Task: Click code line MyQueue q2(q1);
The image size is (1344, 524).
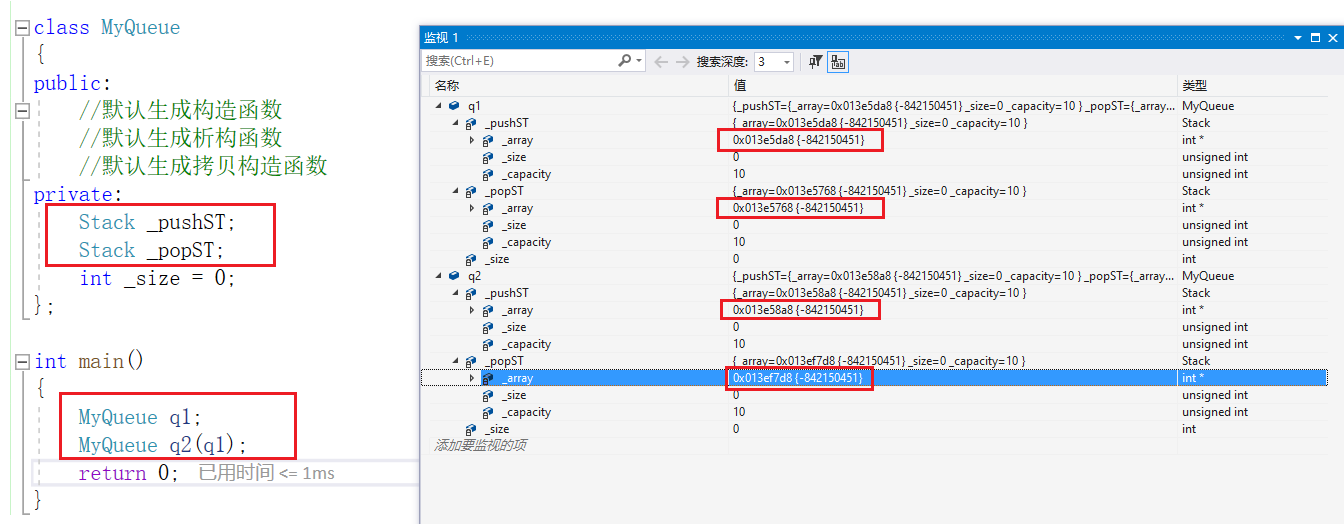Action: tap(162, 445)
